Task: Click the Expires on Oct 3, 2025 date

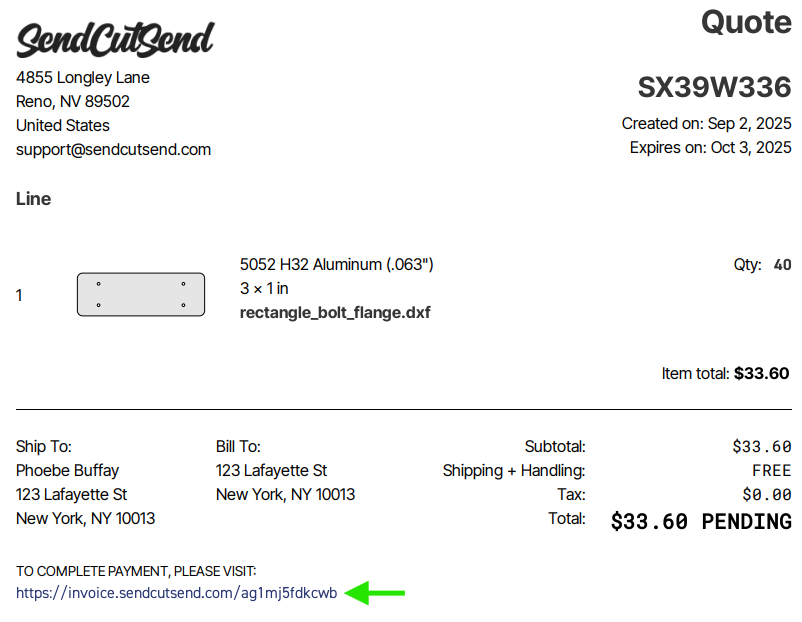Action: tap(710, 148)
